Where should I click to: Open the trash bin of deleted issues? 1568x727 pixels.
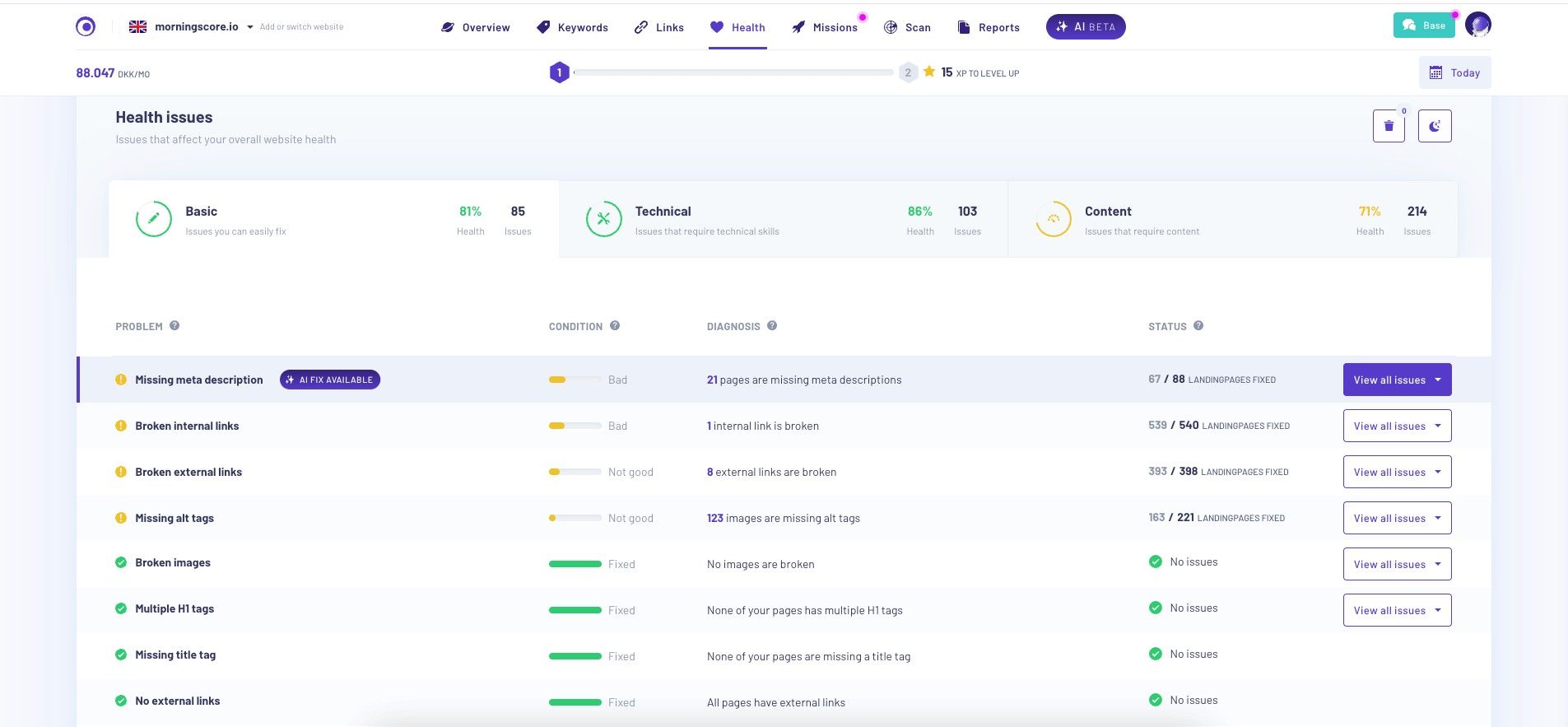click(x=1388, y=126)
